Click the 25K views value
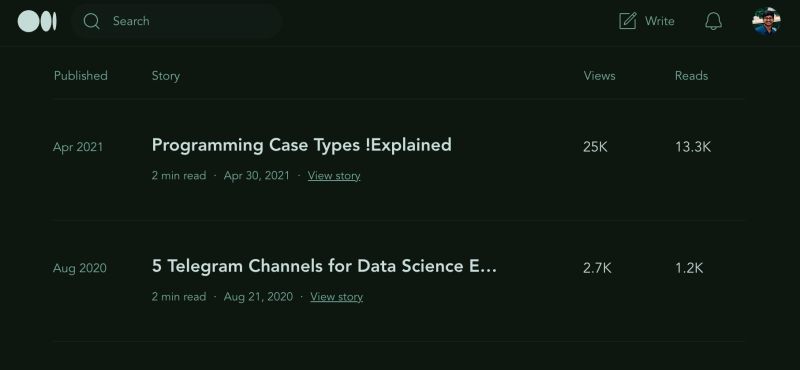The image size is (800, 370). pyautogui.click(x=595, y=147)
